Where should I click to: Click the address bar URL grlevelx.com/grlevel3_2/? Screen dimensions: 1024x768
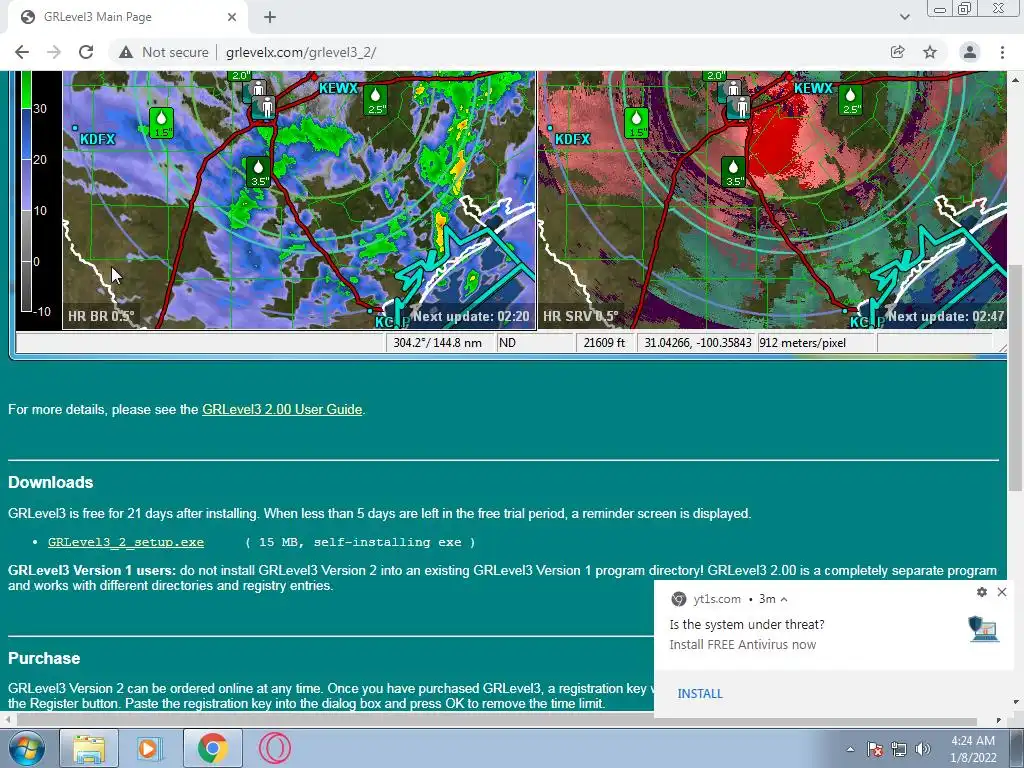click(301, 52)
